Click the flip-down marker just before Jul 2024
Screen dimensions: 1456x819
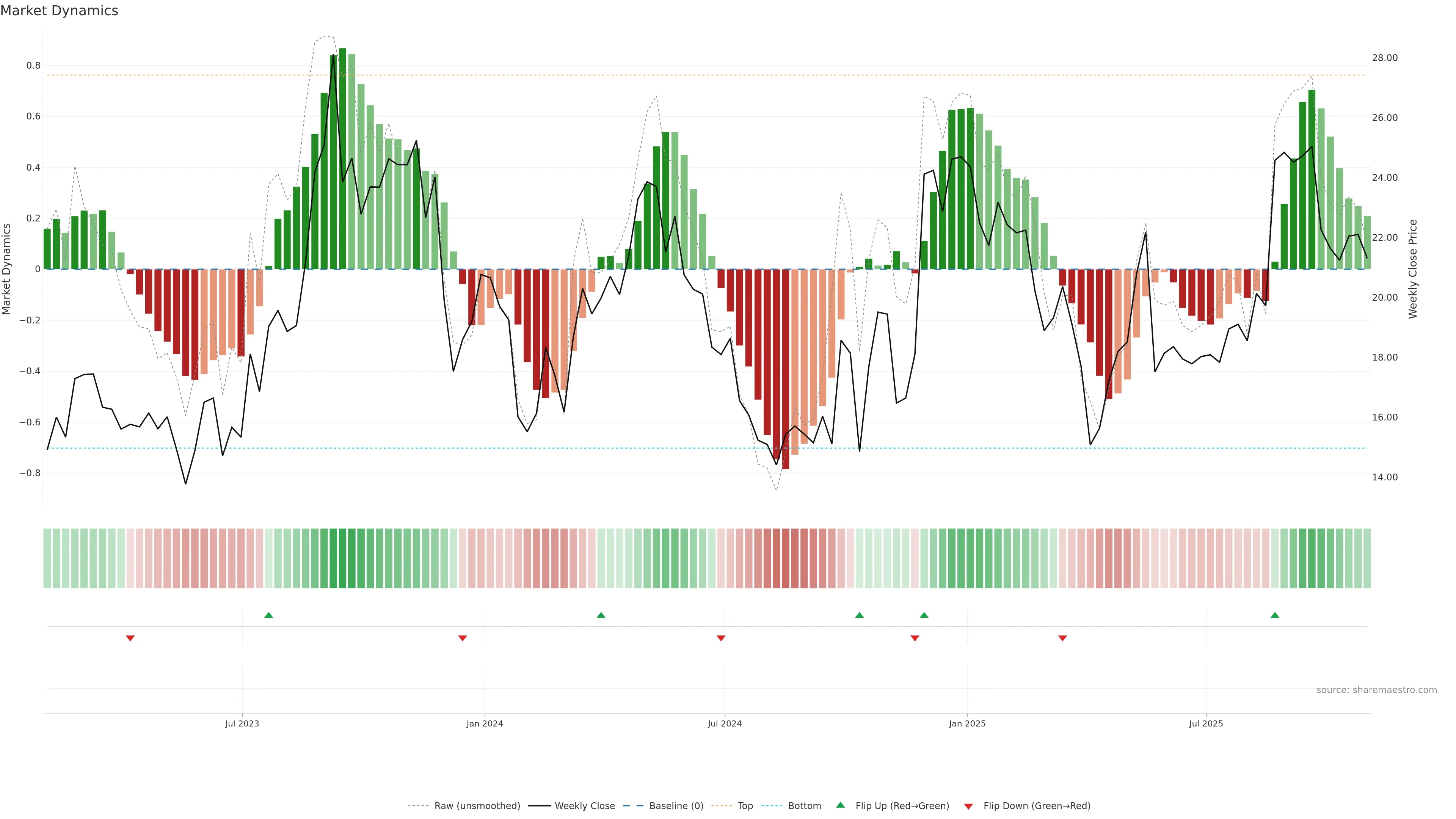pos(721,638)
